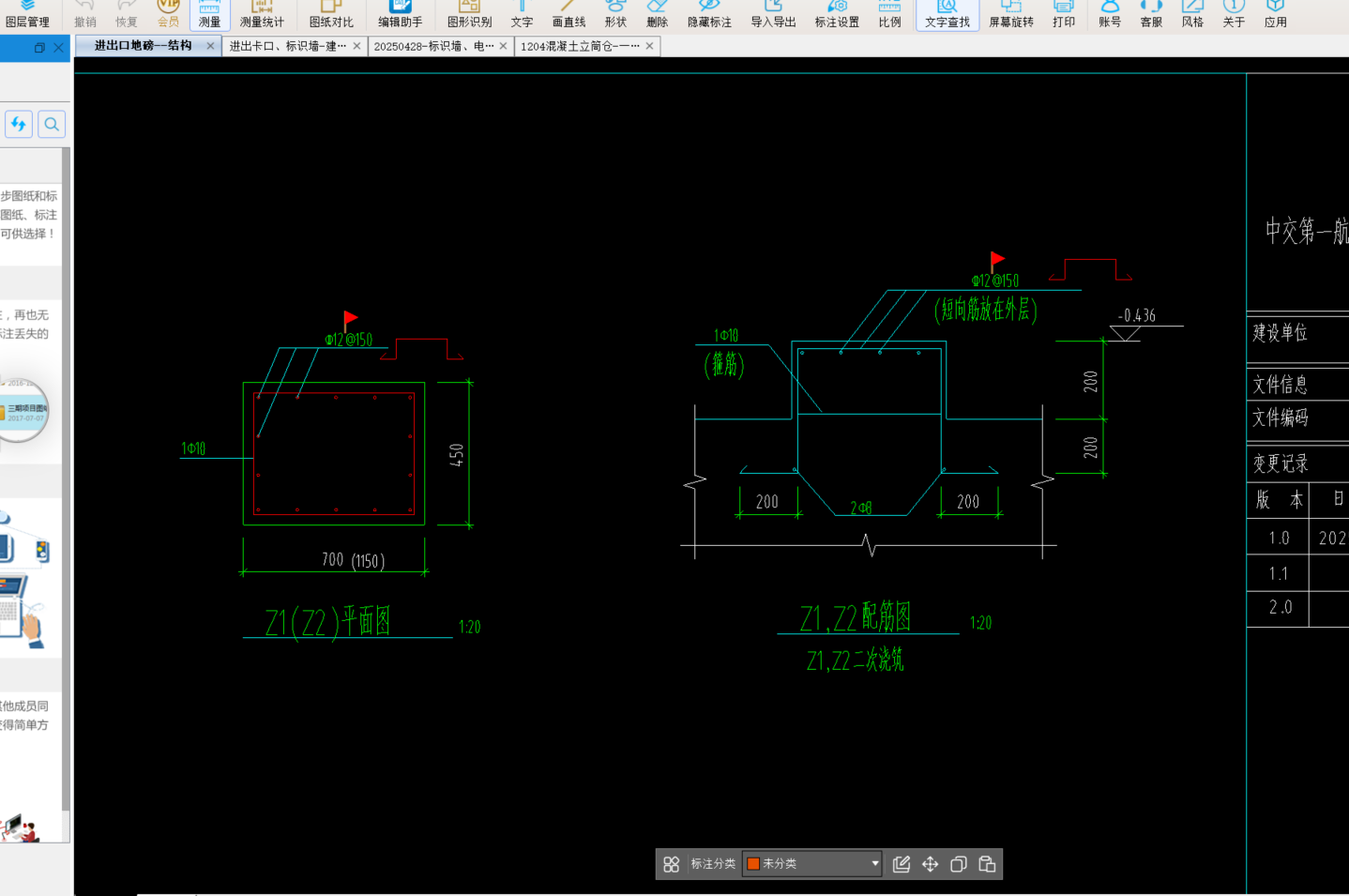This screenshot has width=1349, height=896.
Task: Switch to tab 进出口地磅--结构
Action: 143,45
